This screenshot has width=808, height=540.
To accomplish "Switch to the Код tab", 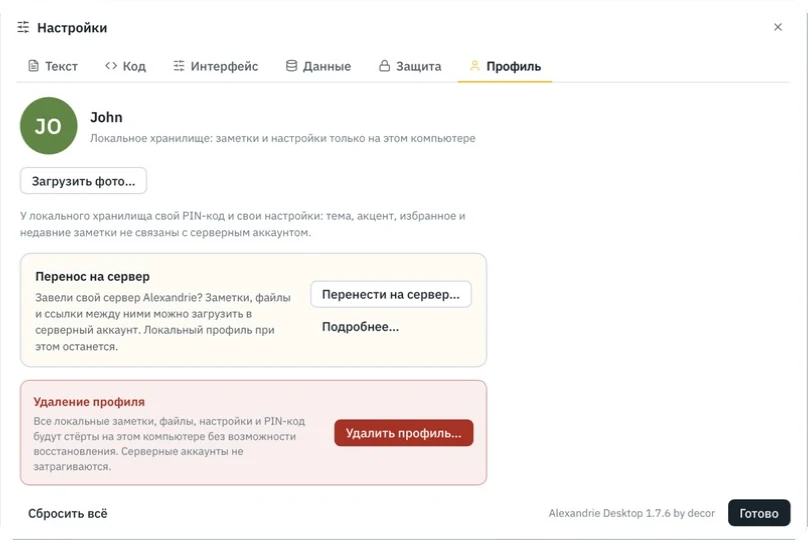I will point(125,66).
